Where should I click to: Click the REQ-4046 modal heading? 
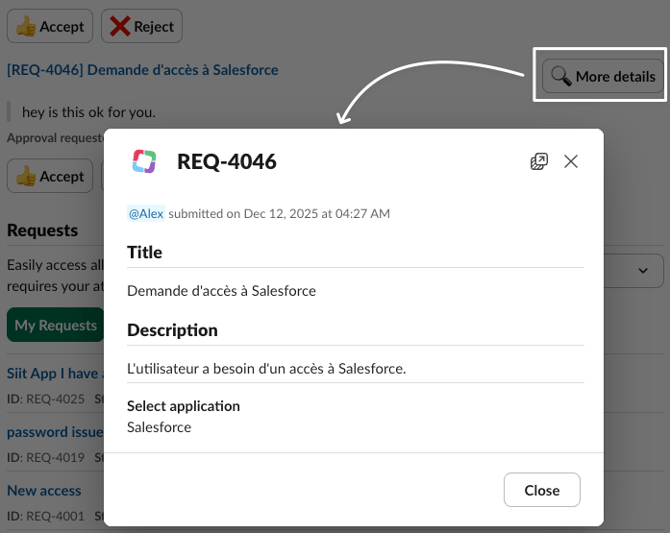227,161
